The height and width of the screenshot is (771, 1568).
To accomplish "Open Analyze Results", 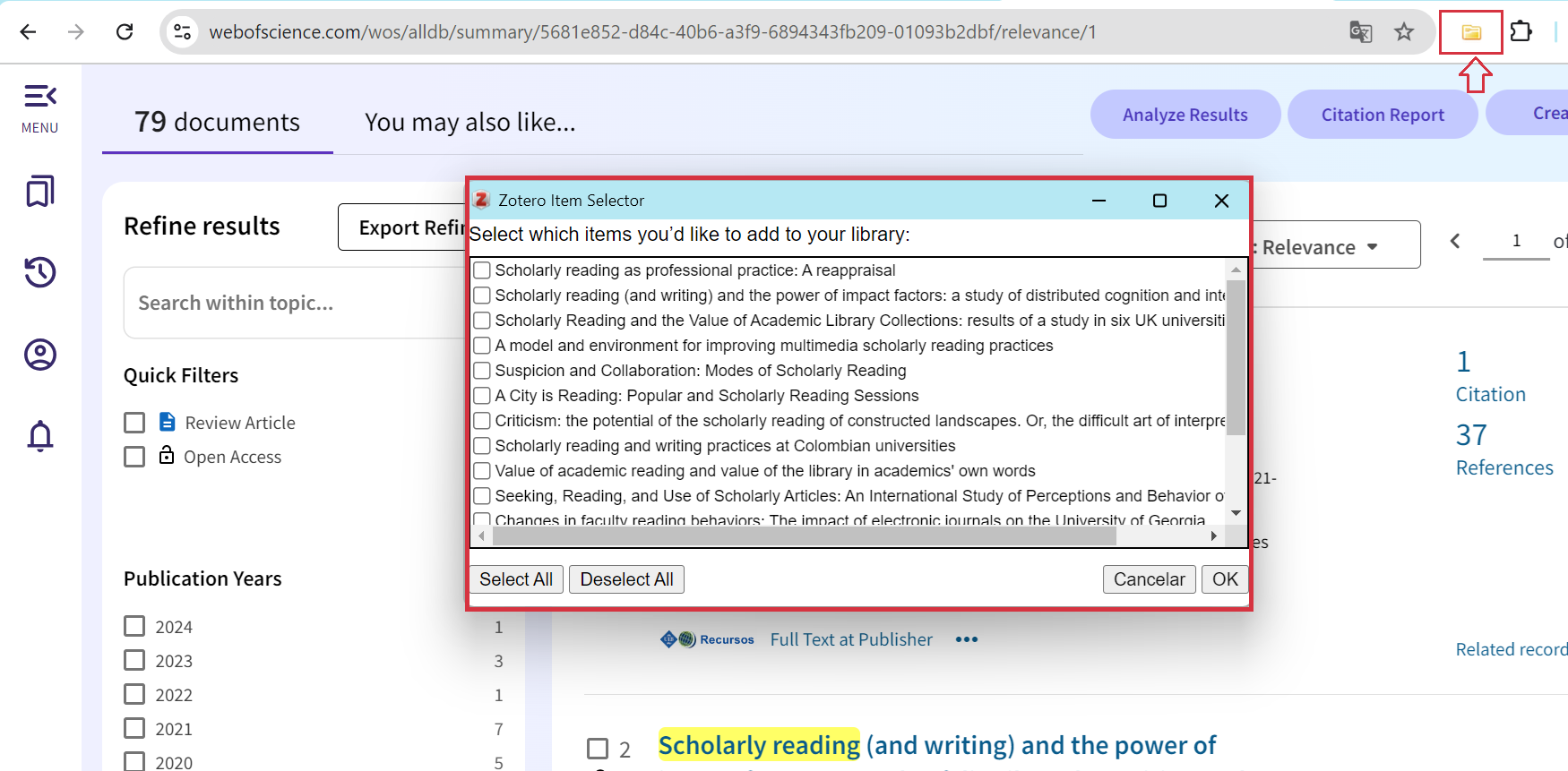I will pyautogui.click(x=1185, y=115).
